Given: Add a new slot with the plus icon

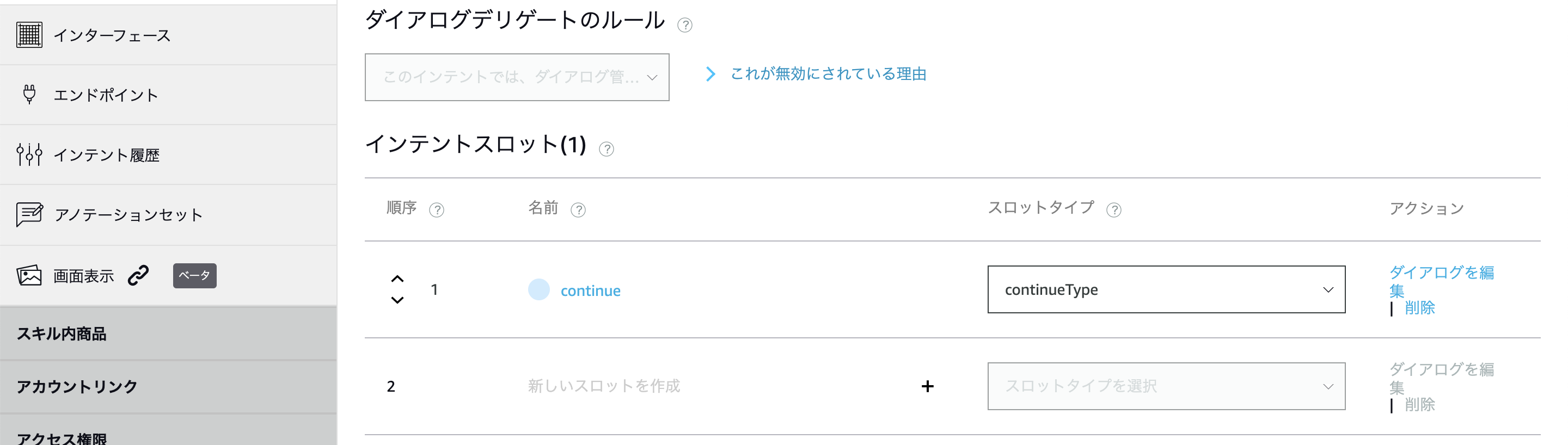Looking at the screenshot, I should [x=928, y=386].
